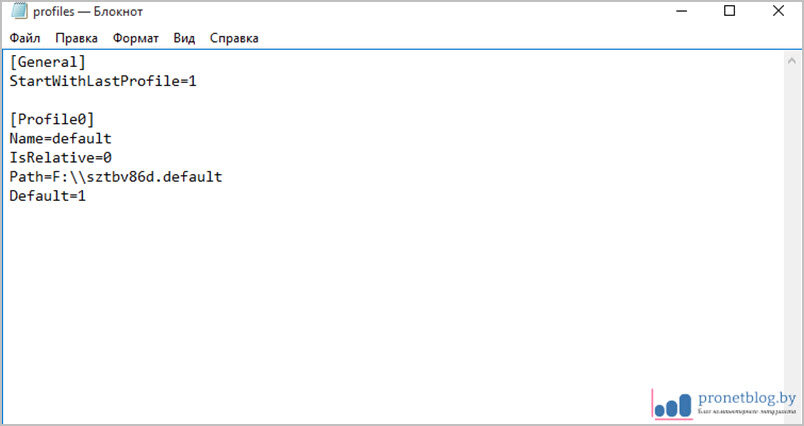Click the Notepad icon in title bar
804x426 pixels.
click(18, 11)
